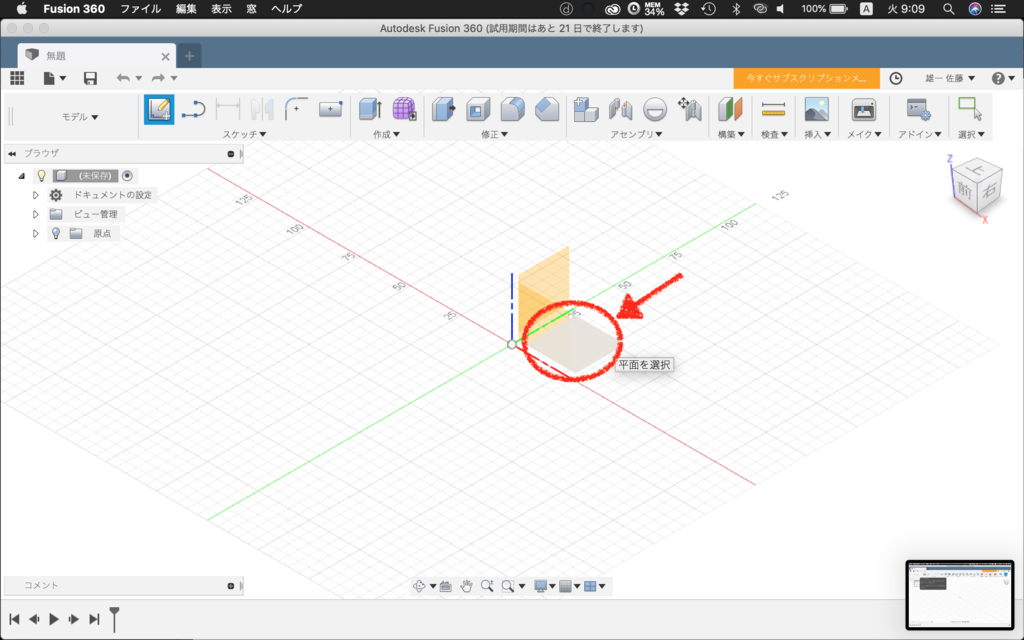Viewport: 1024px width, 640px height.
Task: Open the data panel grid icon
Action: 17,78
